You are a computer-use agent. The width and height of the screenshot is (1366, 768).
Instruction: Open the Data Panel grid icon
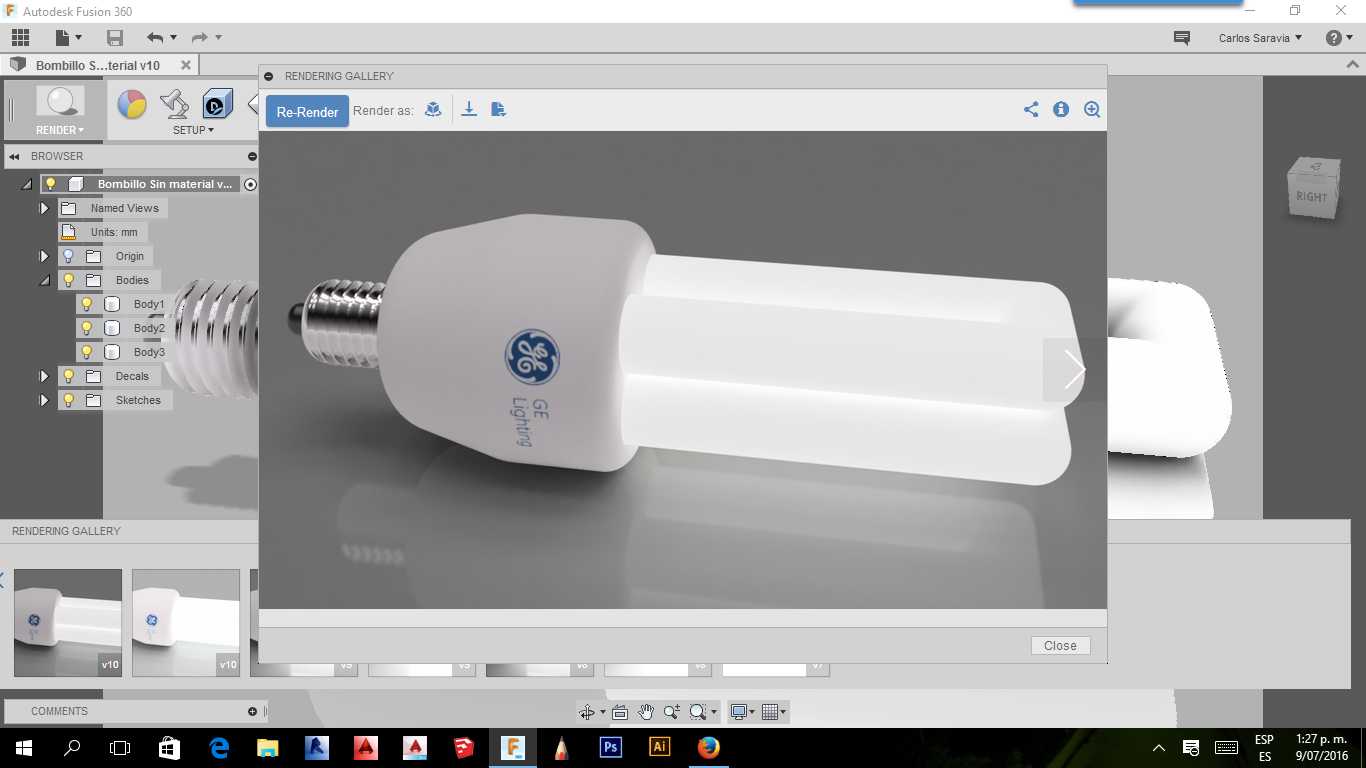coord(21,38)
